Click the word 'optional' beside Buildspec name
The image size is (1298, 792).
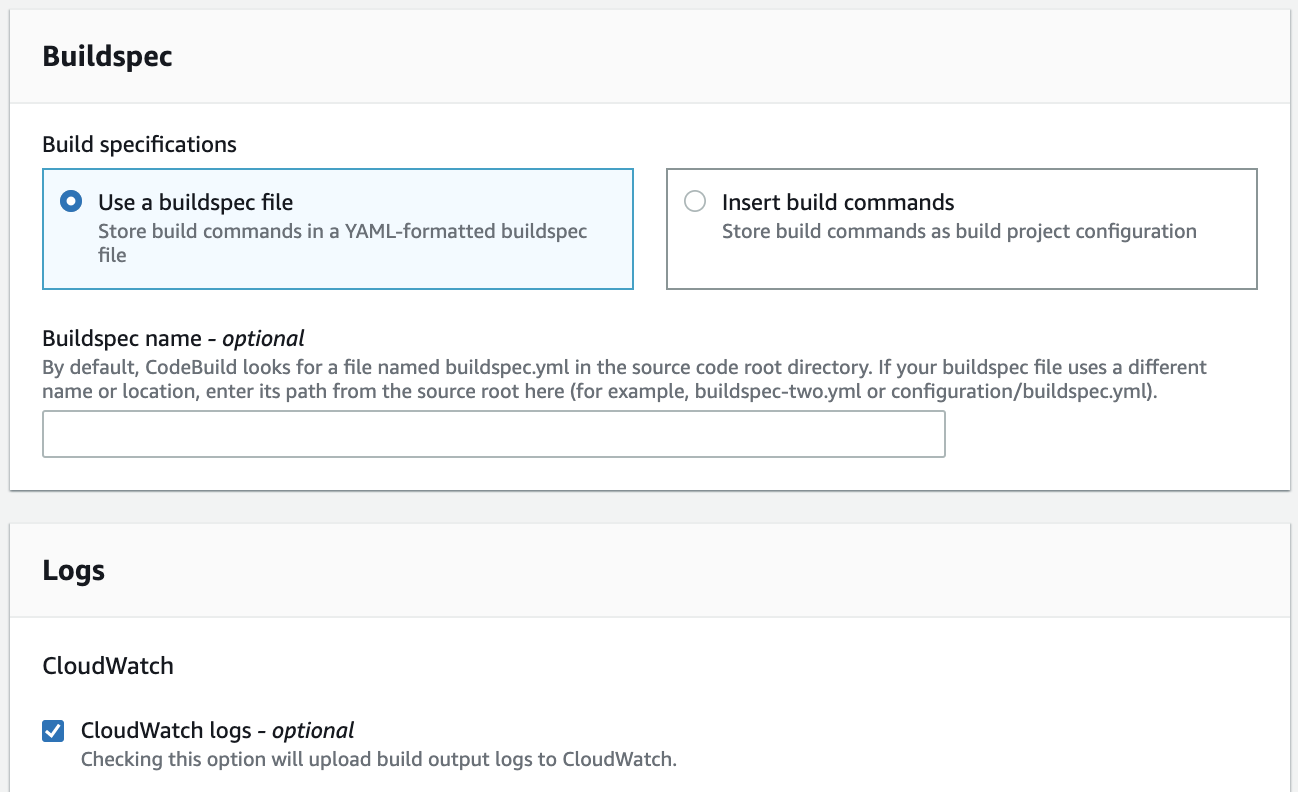tap(263, 338)
